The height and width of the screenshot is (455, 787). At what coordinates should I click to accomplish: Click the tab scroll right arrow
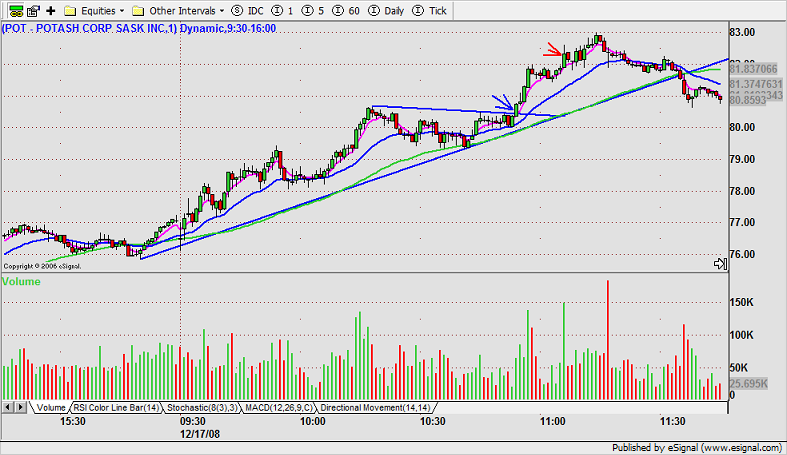click(21, 407)
